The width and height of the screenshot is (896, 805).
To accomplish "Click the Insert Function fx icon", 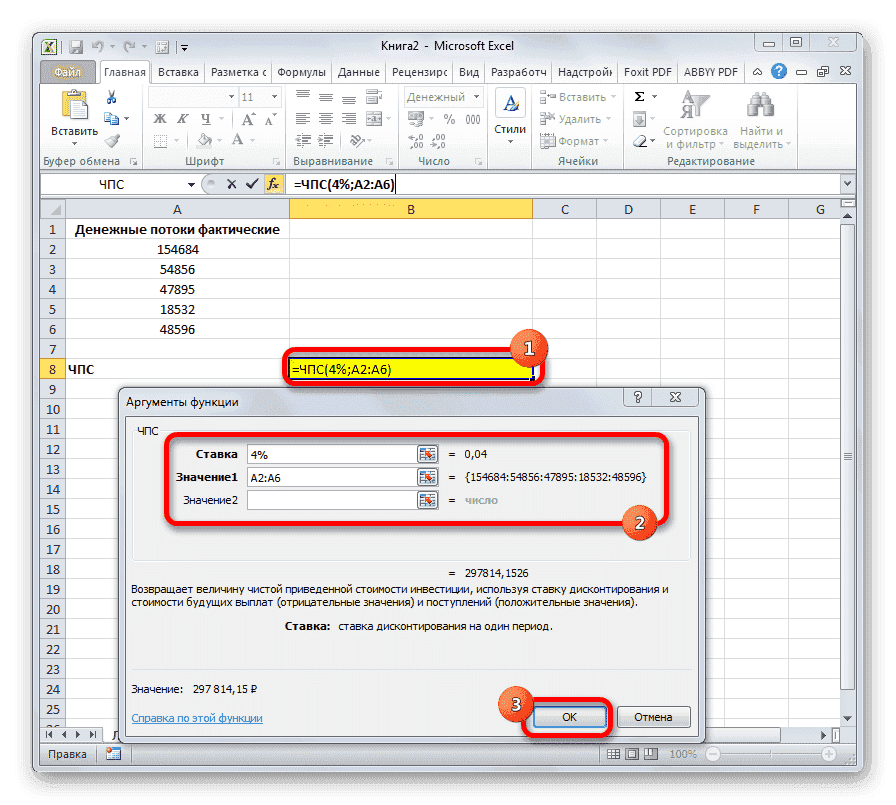I will [x=276, y=183].
